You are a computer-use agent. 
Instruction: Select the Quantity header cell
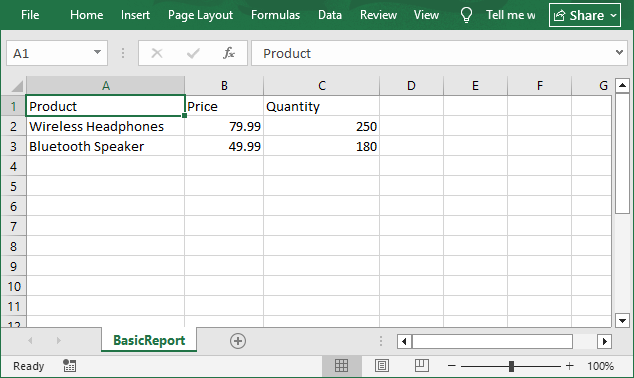321,106
